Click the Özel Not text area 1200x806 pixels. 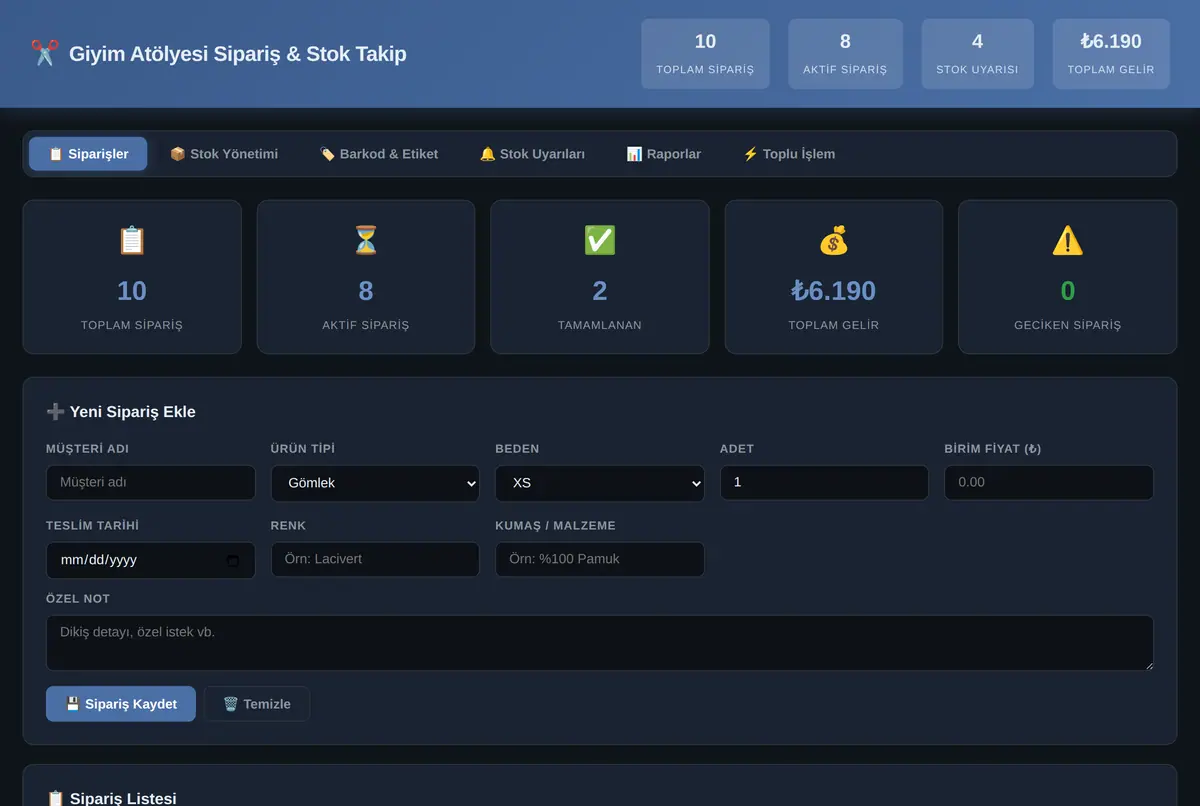click(x=600, y=643)
